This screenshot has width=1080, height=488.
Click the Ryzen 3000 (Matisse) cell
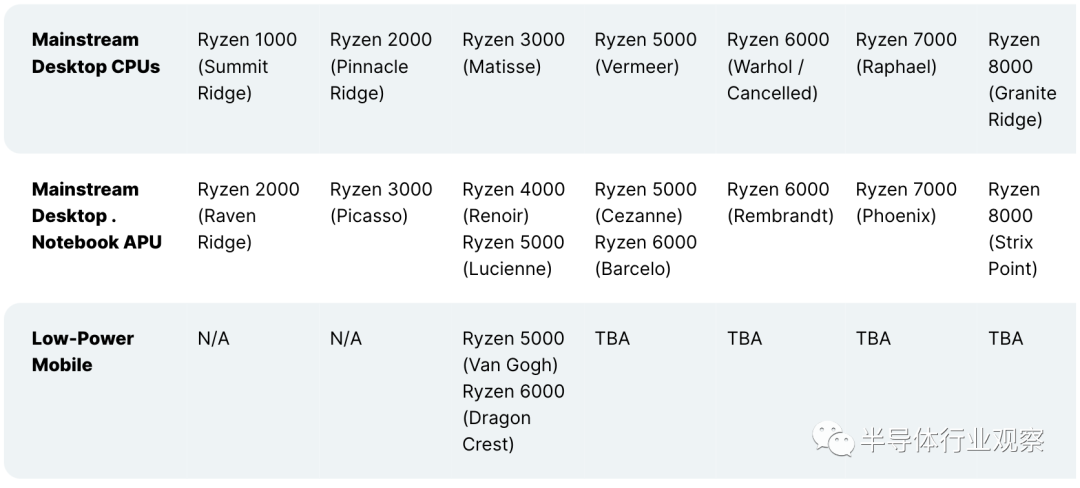coord(513,53)
